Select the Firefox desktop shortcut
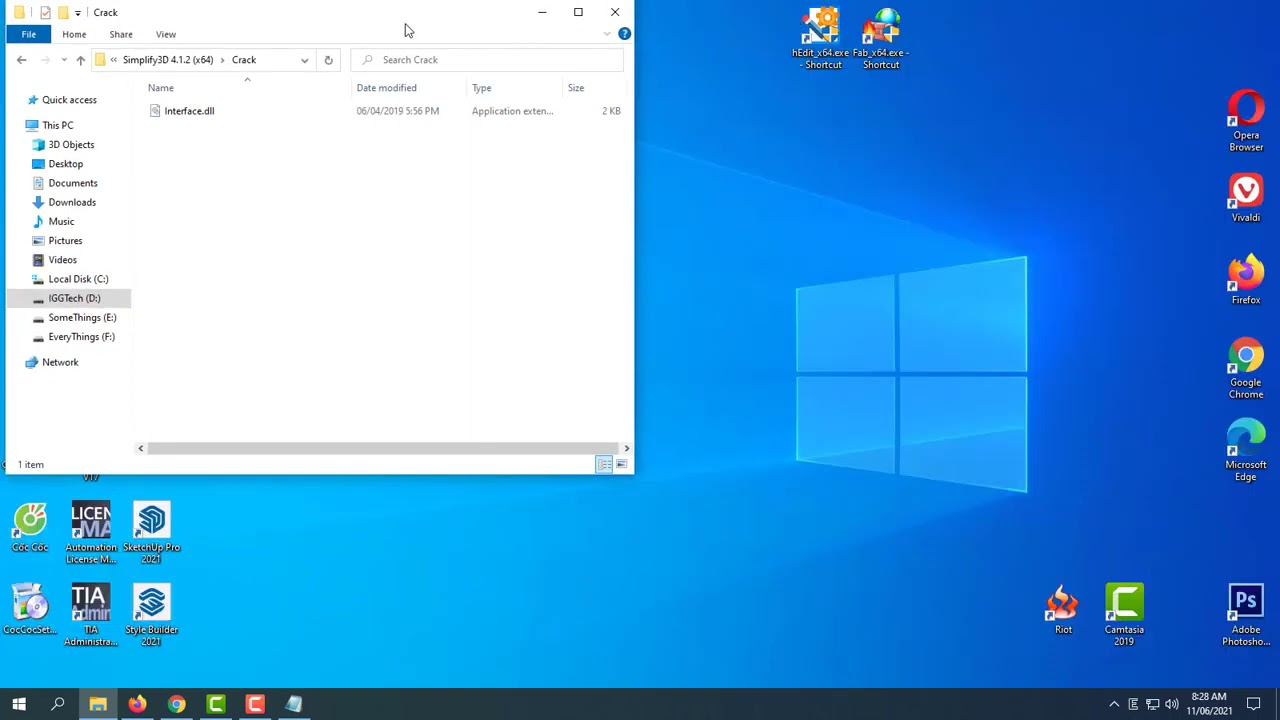 click(x=1246, y=281)
